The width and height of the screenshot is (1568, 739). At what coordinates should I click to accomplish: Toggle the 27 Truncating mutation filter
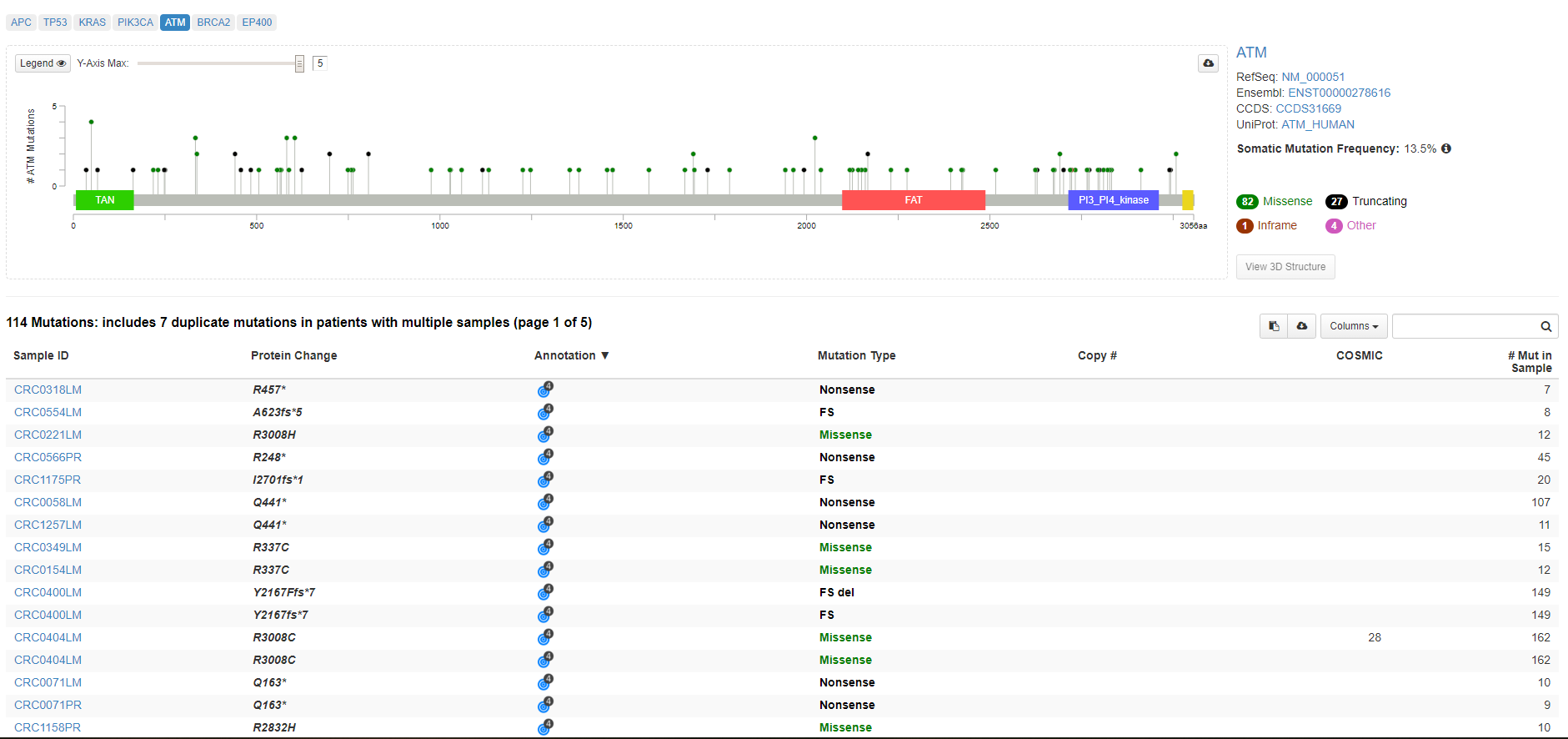(1366, 201)
